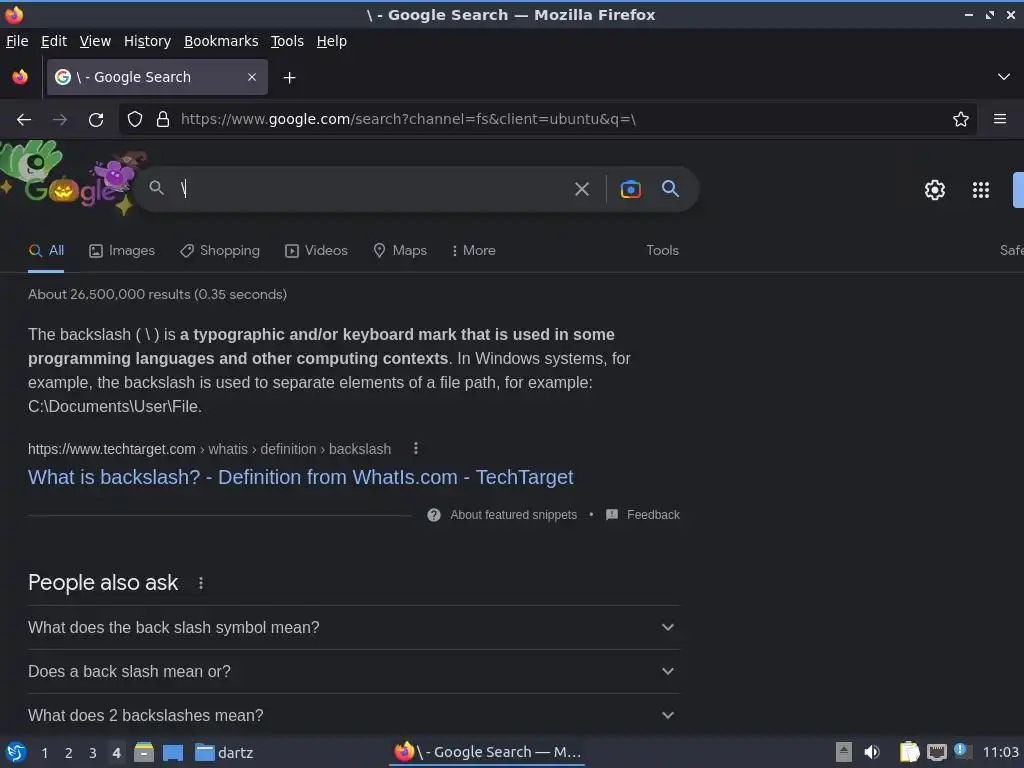Click the 11:03 clock
This screenshot has width=1024, height=768.
tap(1000, 752)
